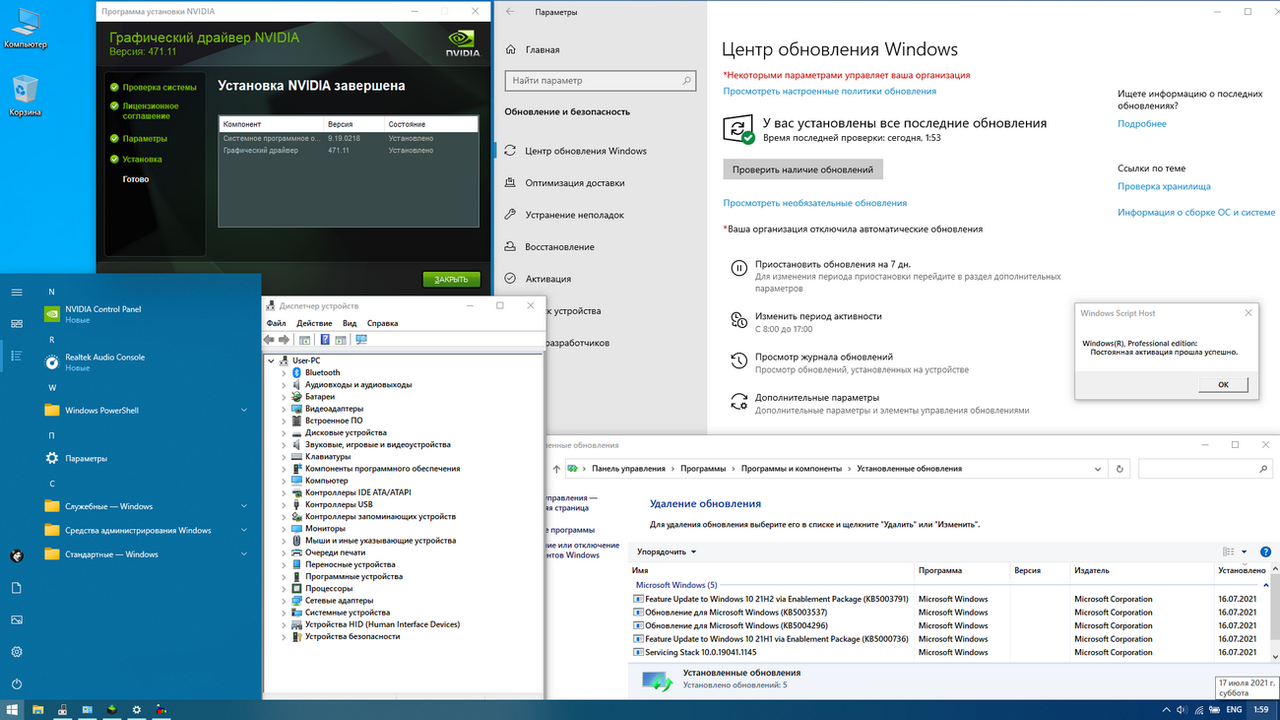The height and width of the screenshot is (720, 1280).
Task: Click the Аудиовходы и аудиовыходы speaker icon
Action: pos(297,385)
